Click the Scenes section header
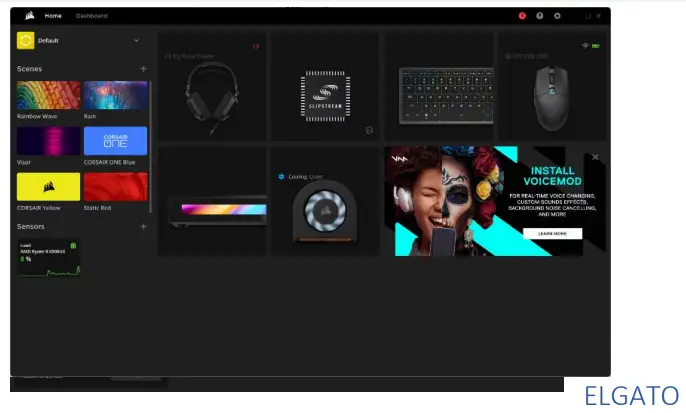The image size is (686, 413). click(x=29, y=69)
